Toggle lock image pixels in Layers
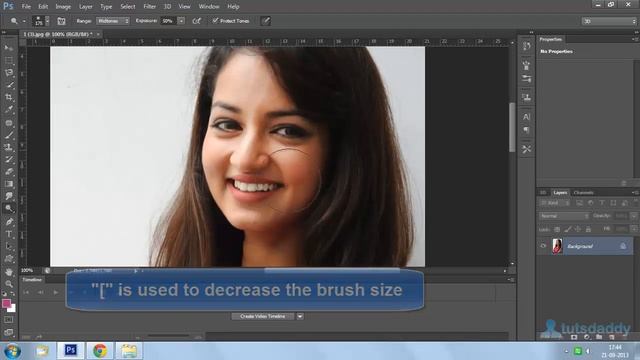 tap(568, 230)
